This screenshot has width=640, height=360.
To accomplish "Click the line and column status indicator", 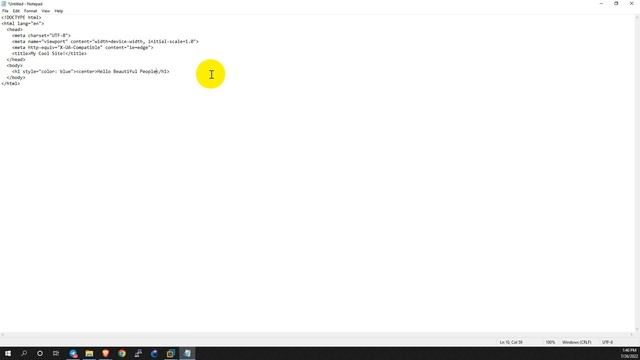I will point(511,342).
